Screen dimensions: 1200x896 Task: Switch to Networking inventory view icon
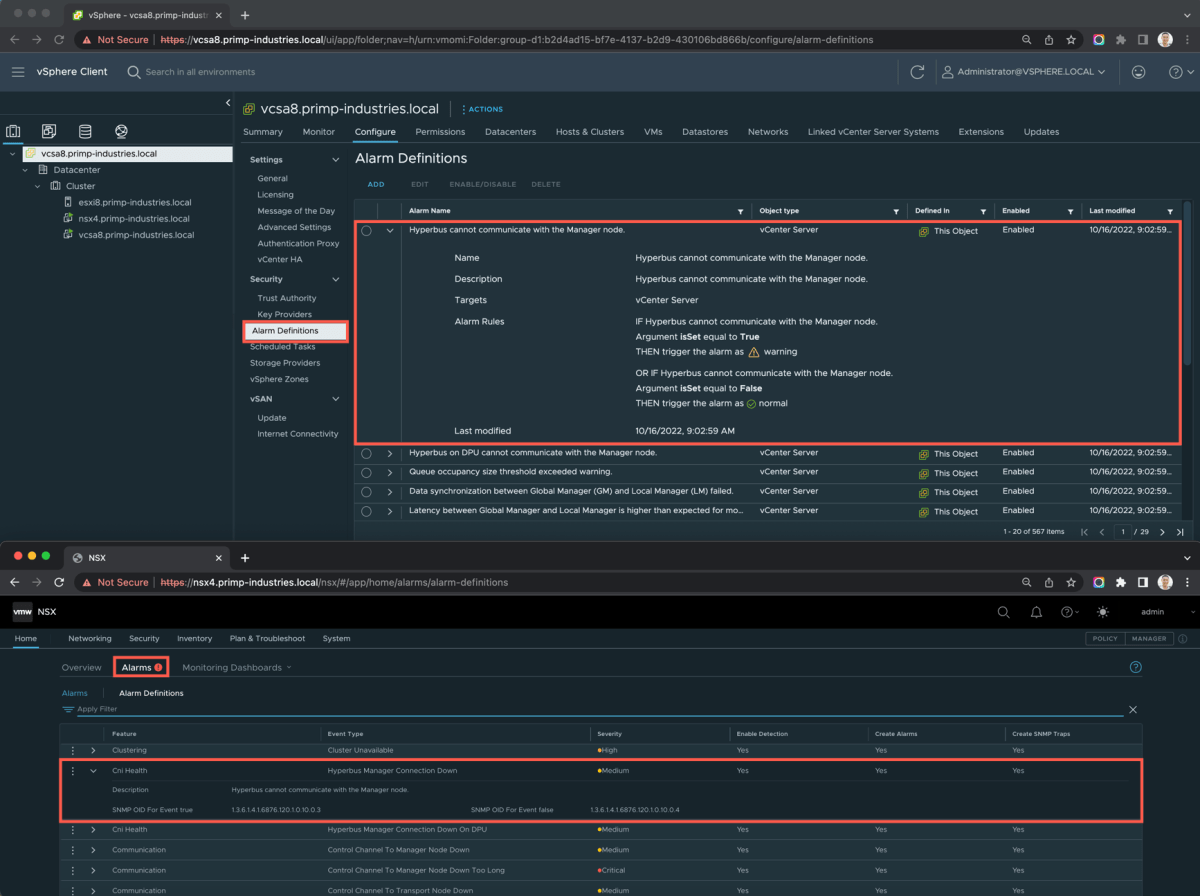pyautogui.click(x=121, y=131)
